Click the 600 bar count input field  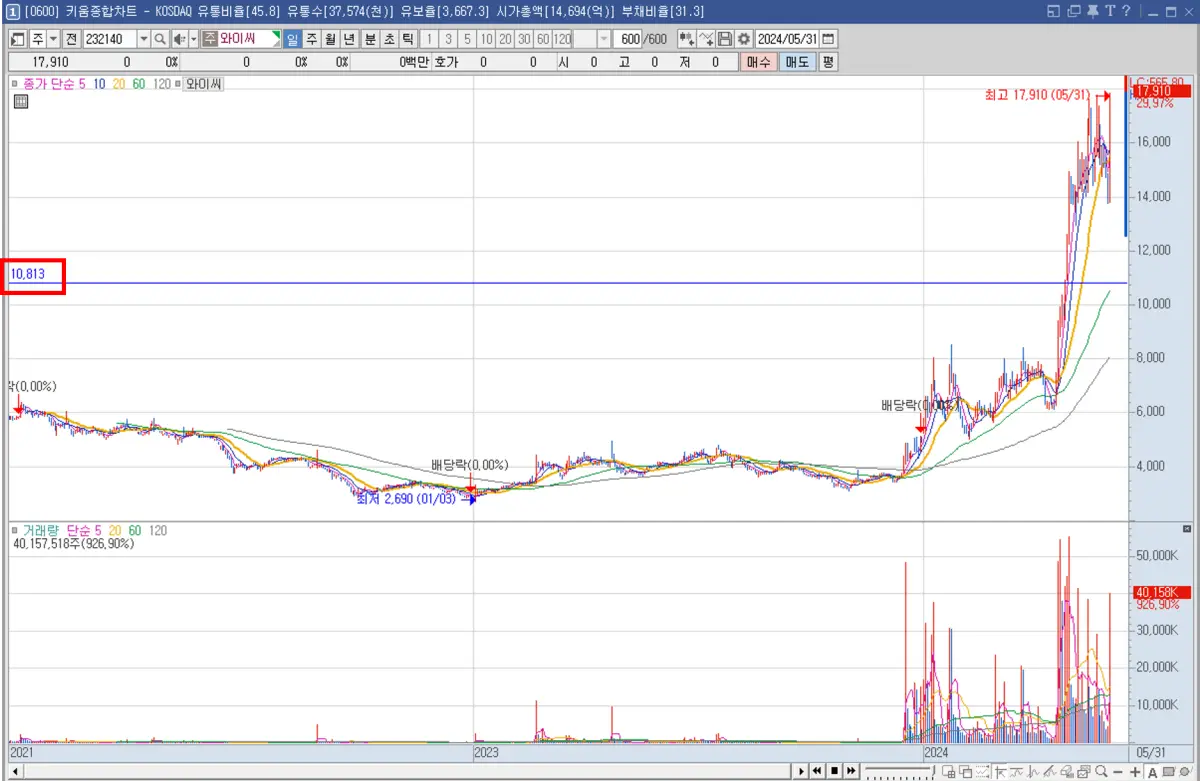(x=627, y=39)
